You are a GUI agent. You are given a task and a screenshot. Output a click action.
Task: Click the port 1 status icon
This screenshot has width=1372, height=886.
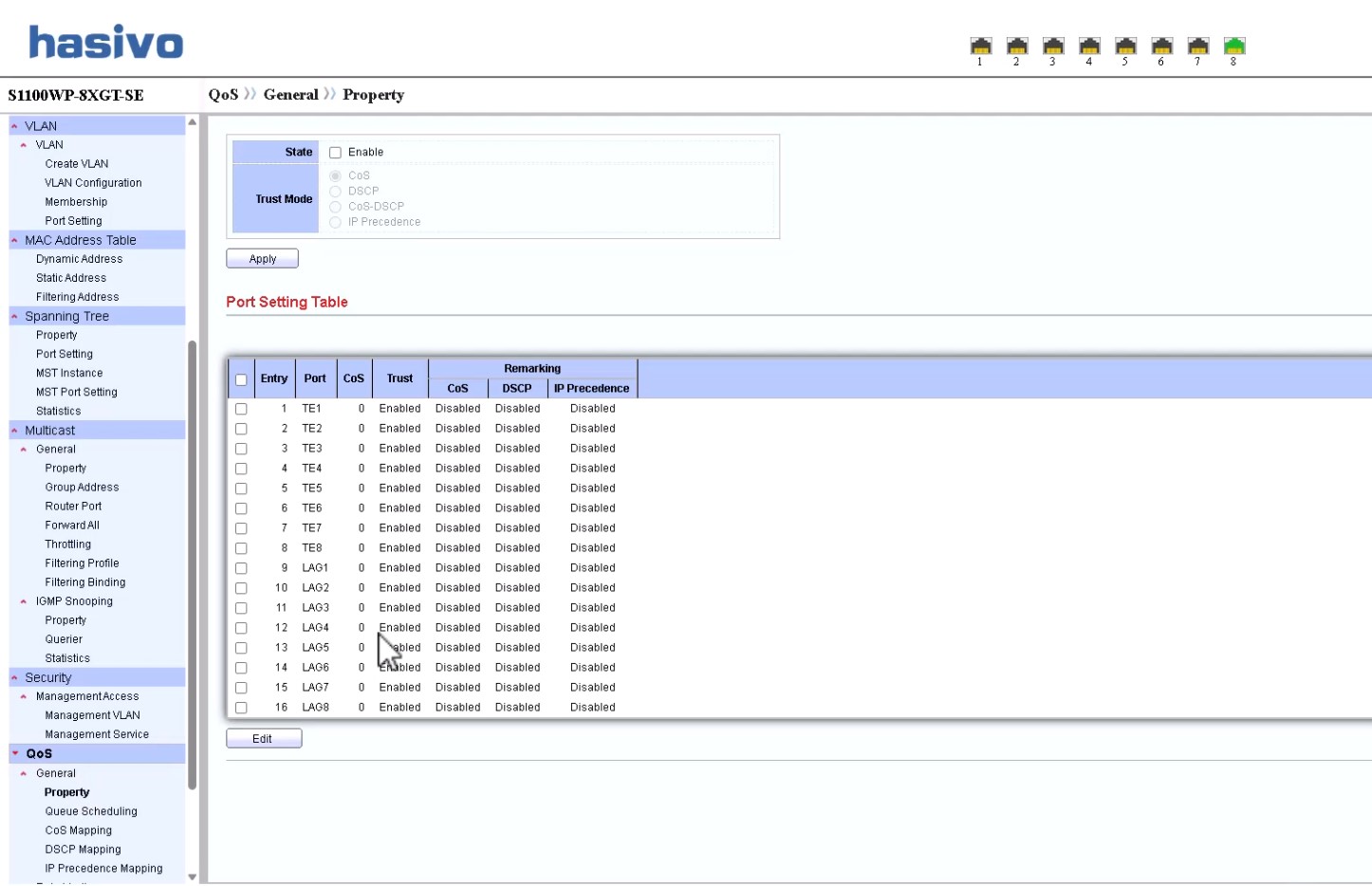coord(980,46)
